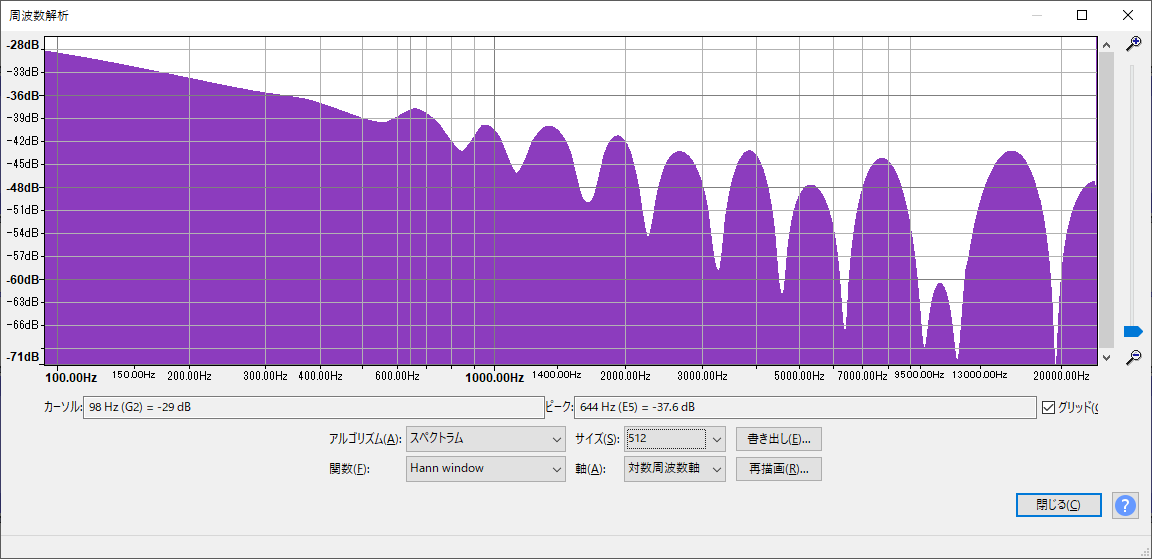Viewport: 1152px width, 559px height.
Task: Click the zoom in magnifier icon
Action: (1134, 44)
